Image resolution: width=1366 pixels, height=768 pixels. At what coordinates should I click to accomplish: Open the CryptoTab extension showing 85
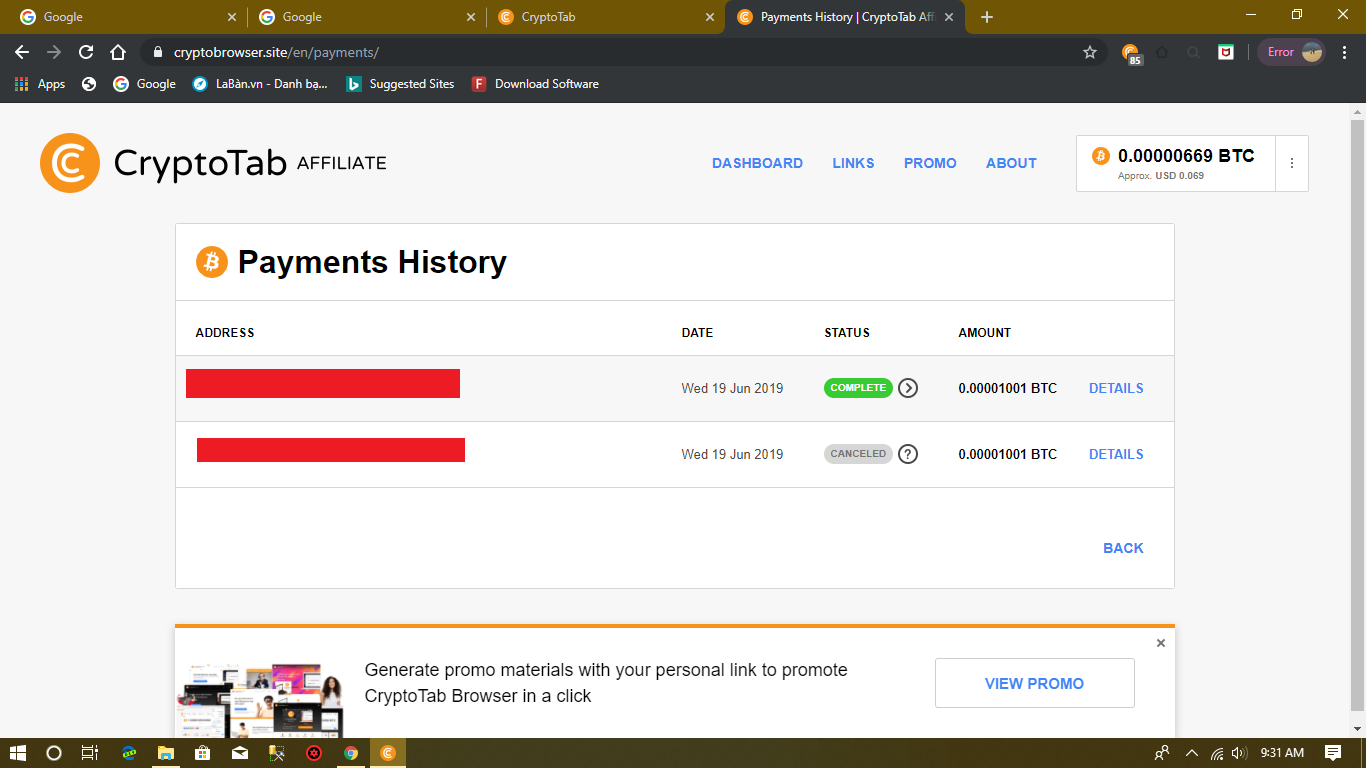click(x=1131, y=53)
